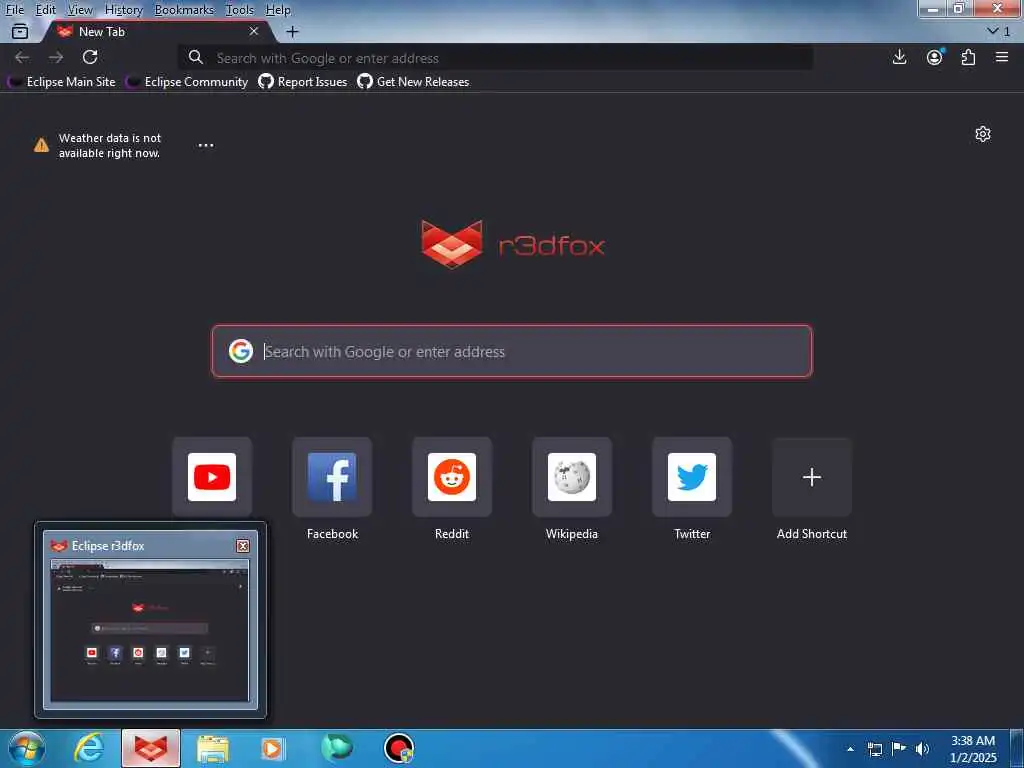Viewport: 1024px width, 768px height.
Task: Click the Google logo in search box
Action: (240, 351)
